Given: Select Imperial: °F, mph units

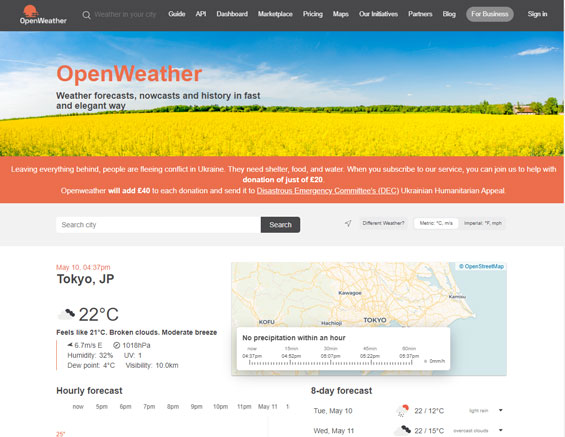Looking at the screenshot, I should [482, 223].
